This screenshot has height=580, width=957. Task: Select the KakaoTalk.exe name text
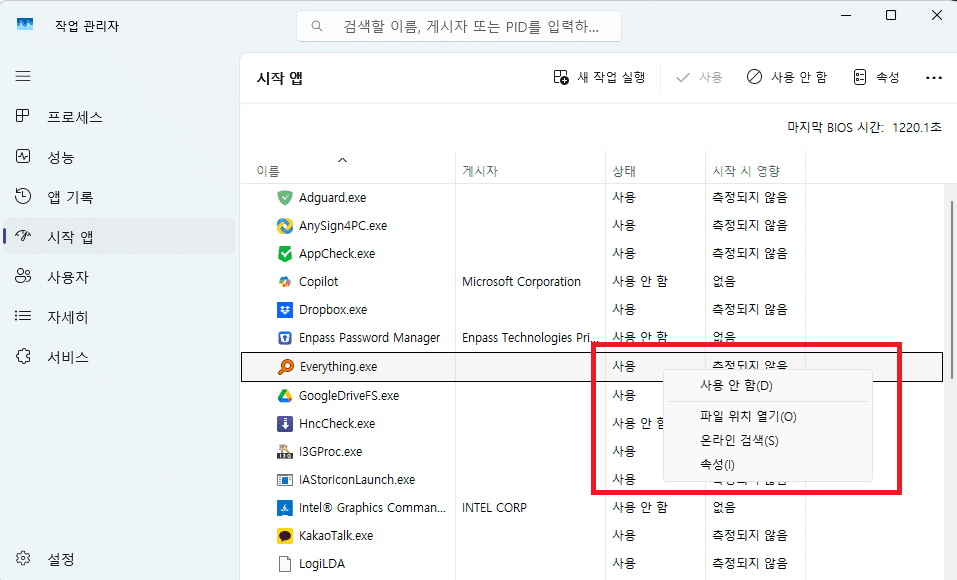pos(336,535)
